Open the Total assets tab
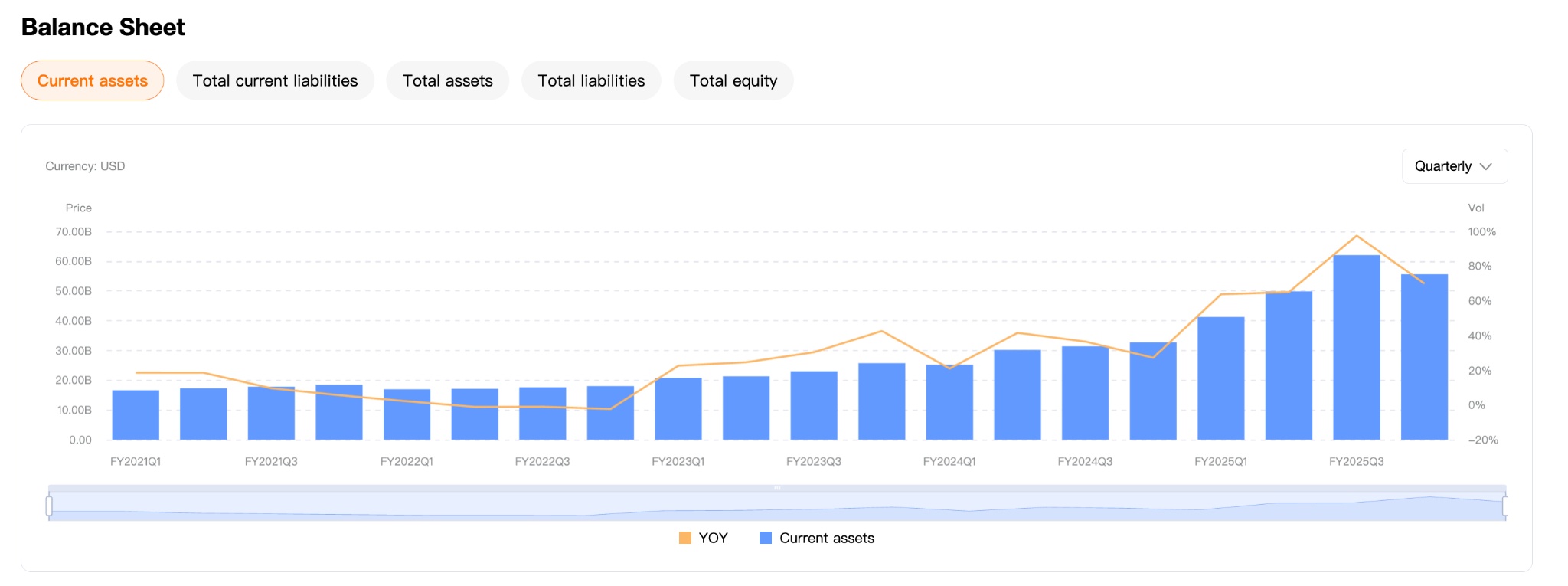 tap(447, 80)
